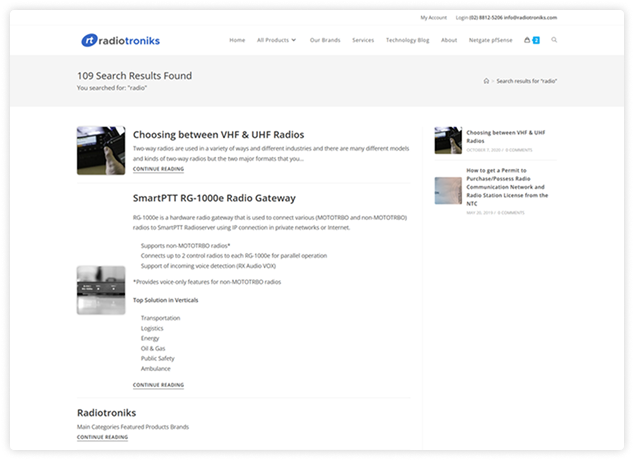Image resolution: width=634 pixels, height=460 pixels.
Task: Open the VHF & UHF Radios post thumbnail
Action: pos(101,151)
